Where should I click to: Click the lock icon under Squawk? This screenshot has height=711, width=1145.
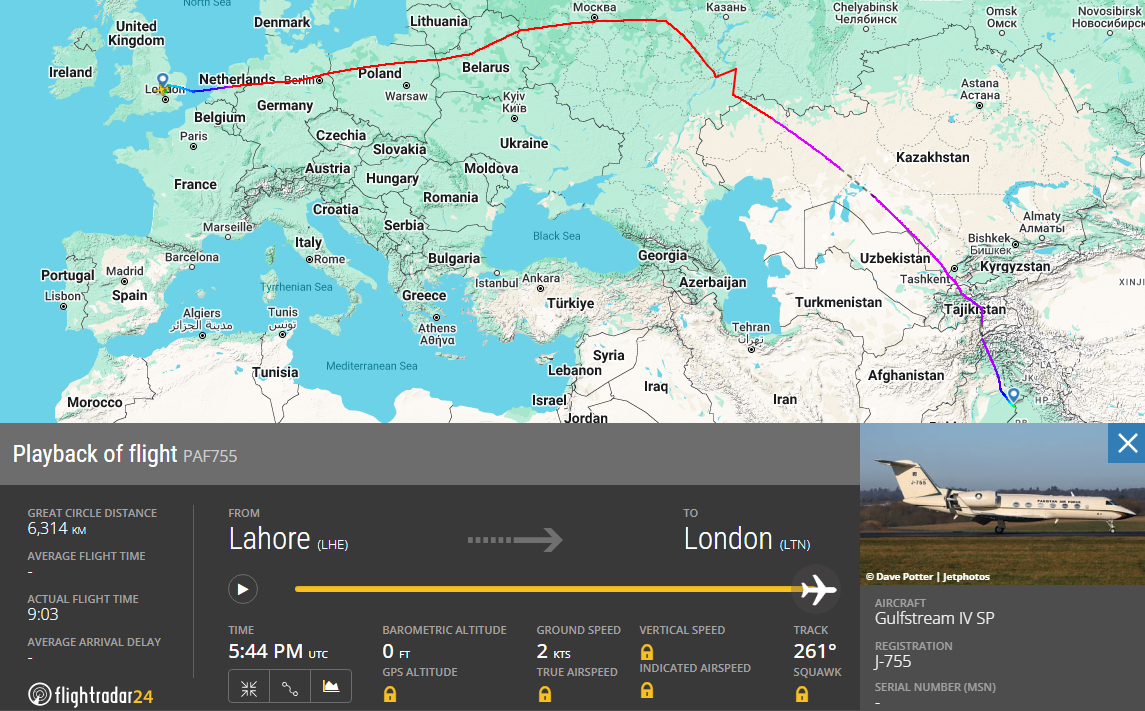[x=802, y=694]
